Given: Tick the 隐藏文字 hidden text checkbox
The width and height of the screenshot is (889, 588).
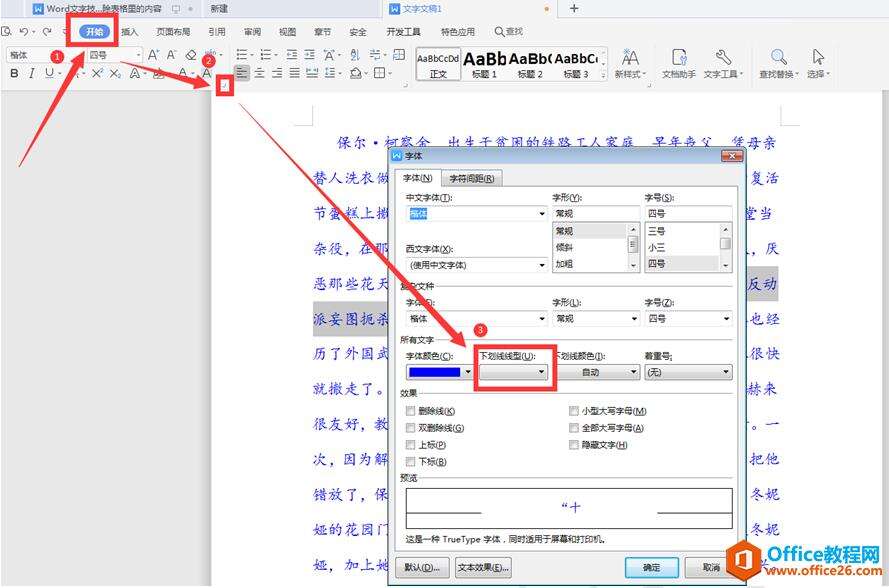Looking at the screenshot, I should coord(574,445).
